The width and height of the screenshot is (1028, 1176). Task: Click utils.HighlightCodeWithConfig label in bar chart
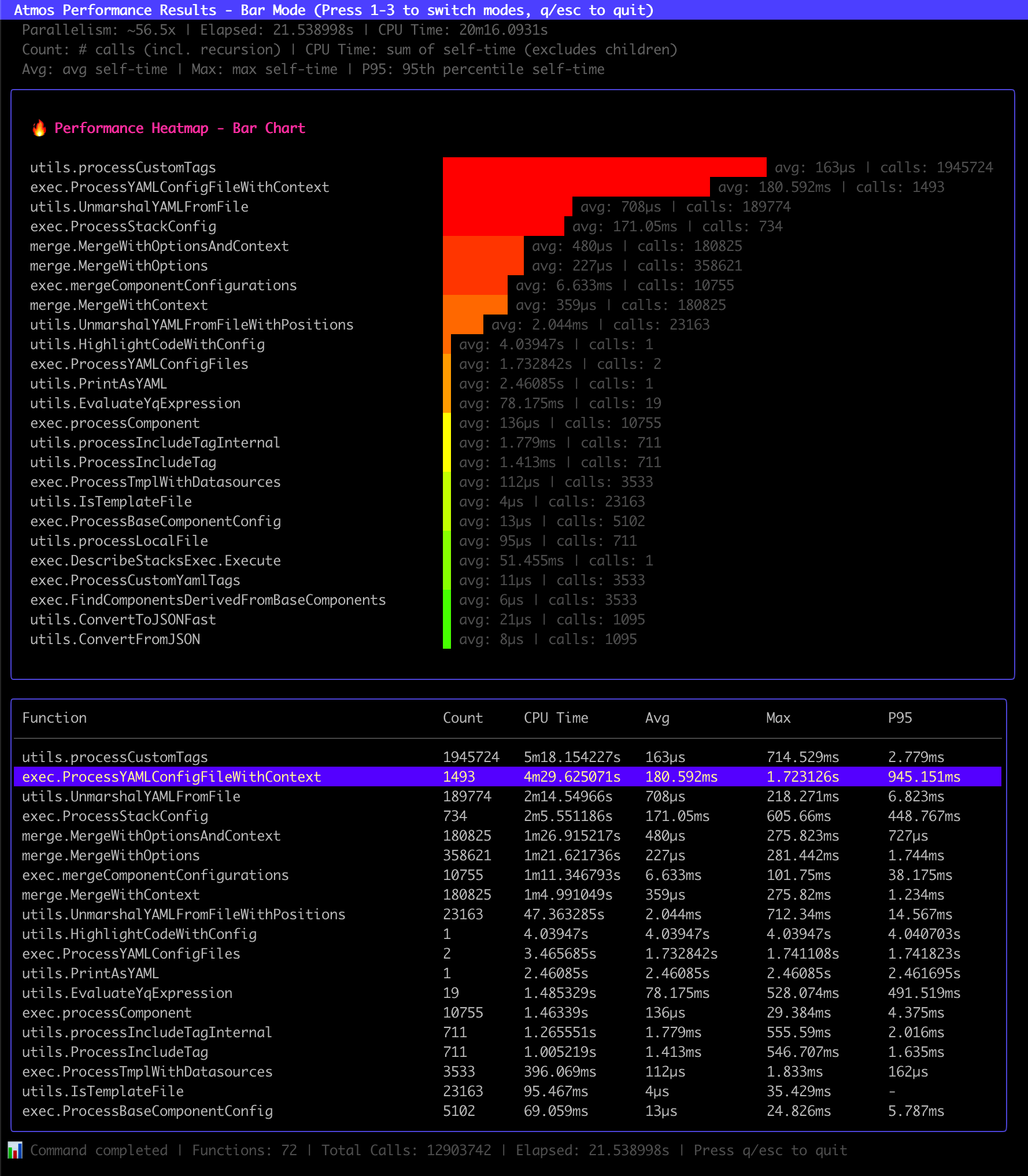147,344
